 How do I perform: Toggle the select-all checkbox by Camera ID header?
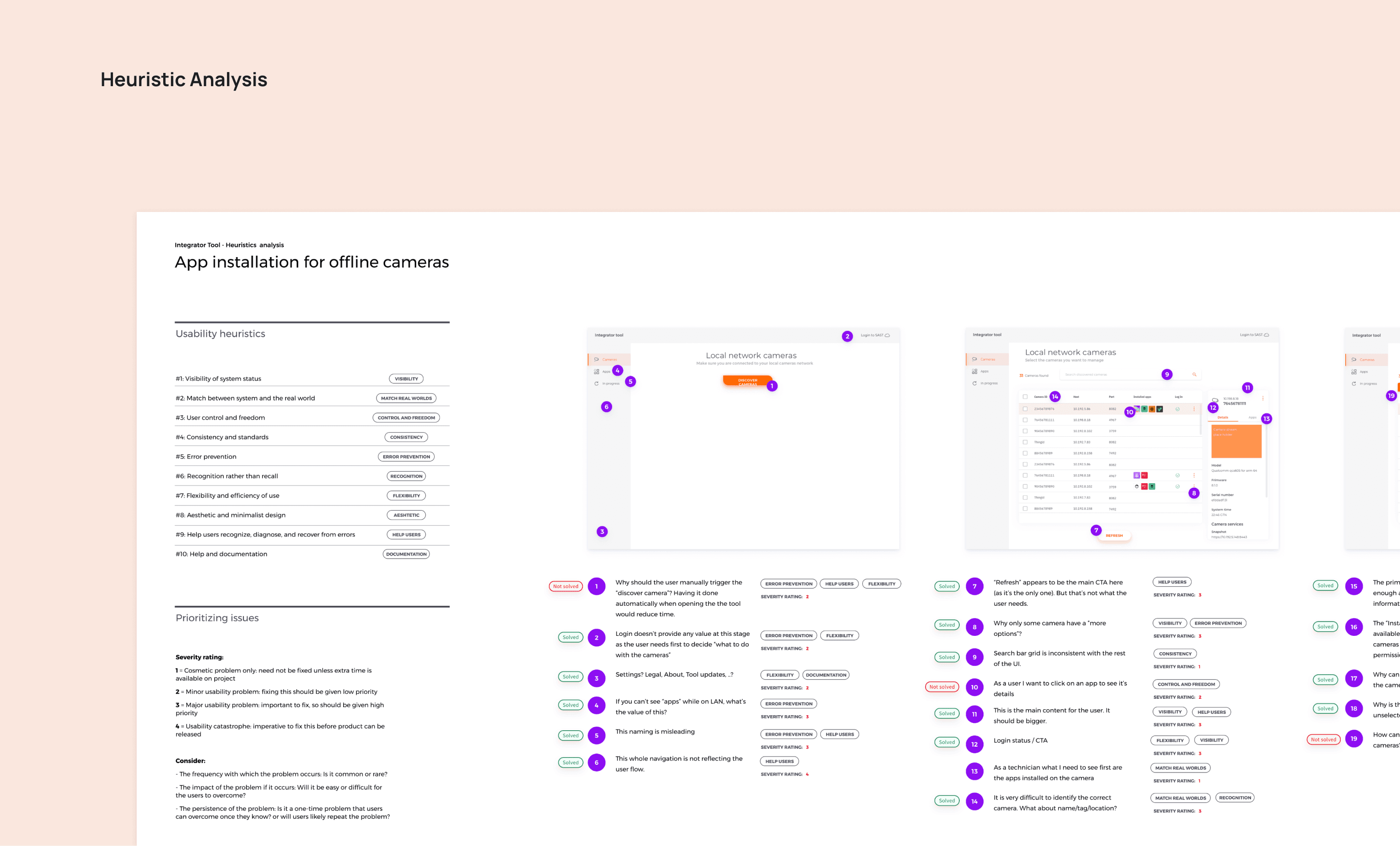[1025, 397]
